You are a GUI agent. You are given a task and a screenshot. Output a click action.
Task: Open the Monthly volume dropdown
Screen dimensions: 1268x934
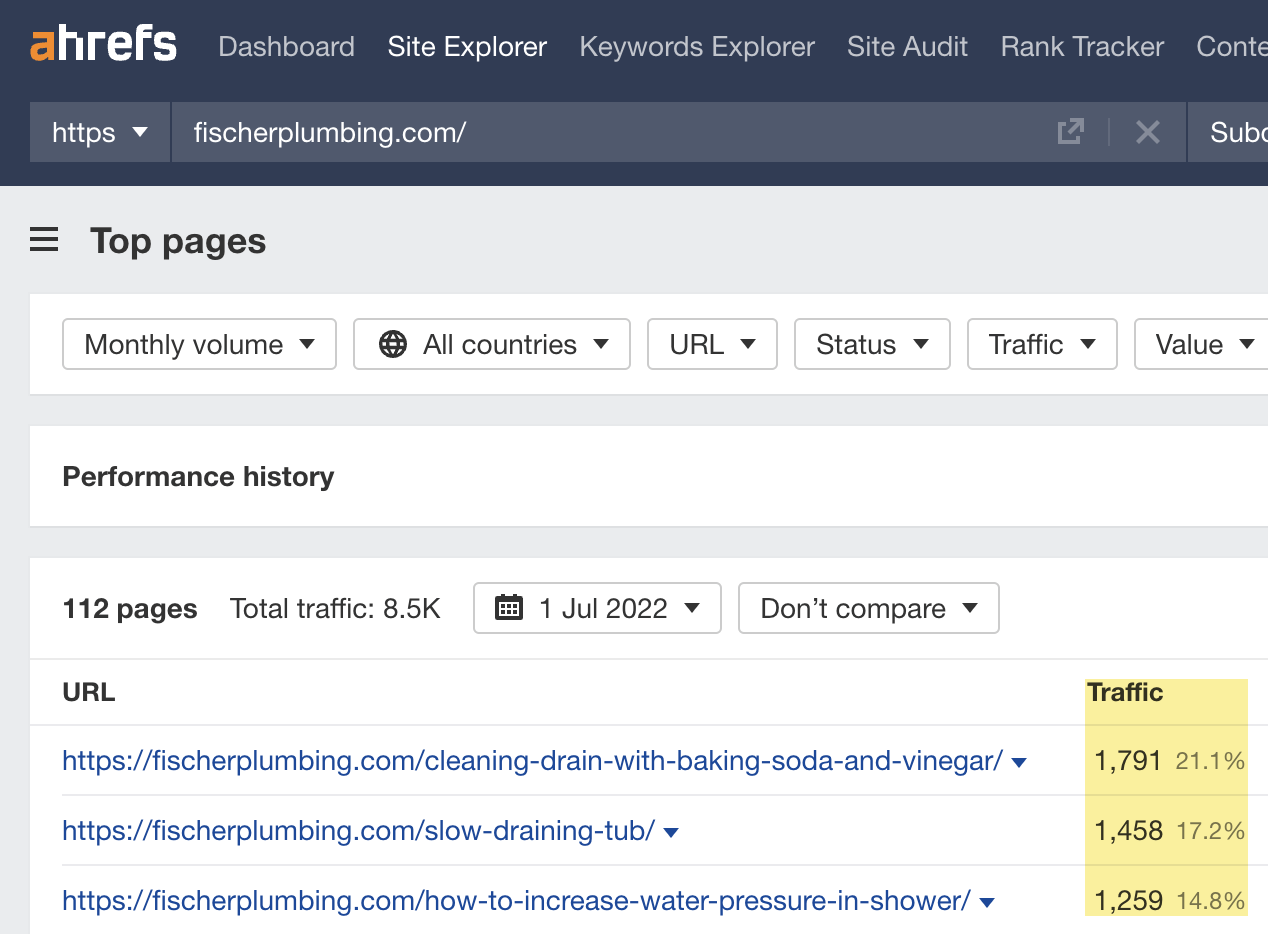(x=198, y=344)
